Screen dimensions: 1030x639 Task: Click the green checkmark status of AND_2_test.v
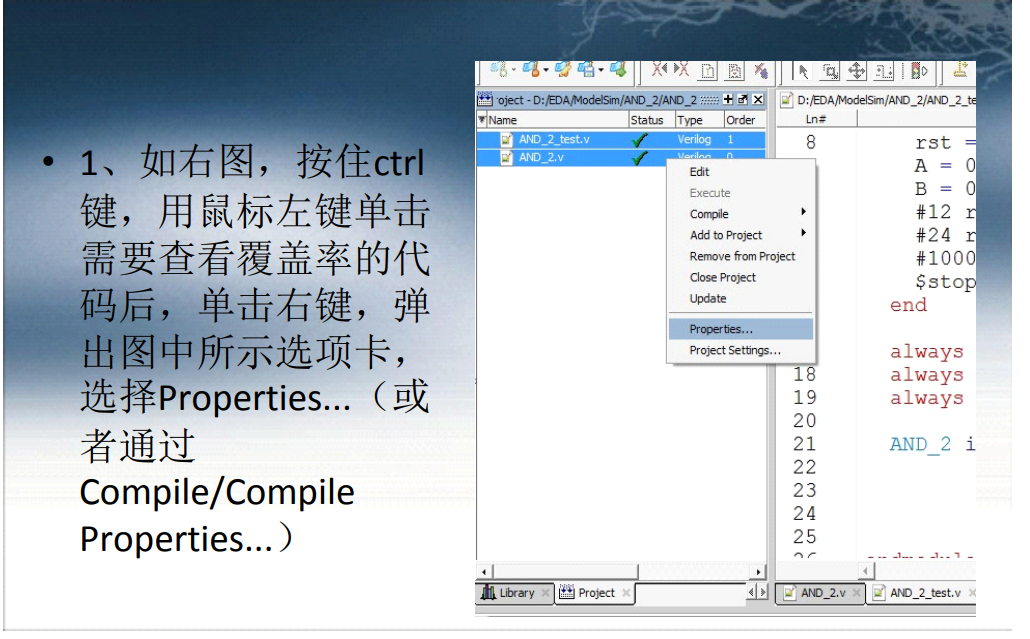[640, 140]
